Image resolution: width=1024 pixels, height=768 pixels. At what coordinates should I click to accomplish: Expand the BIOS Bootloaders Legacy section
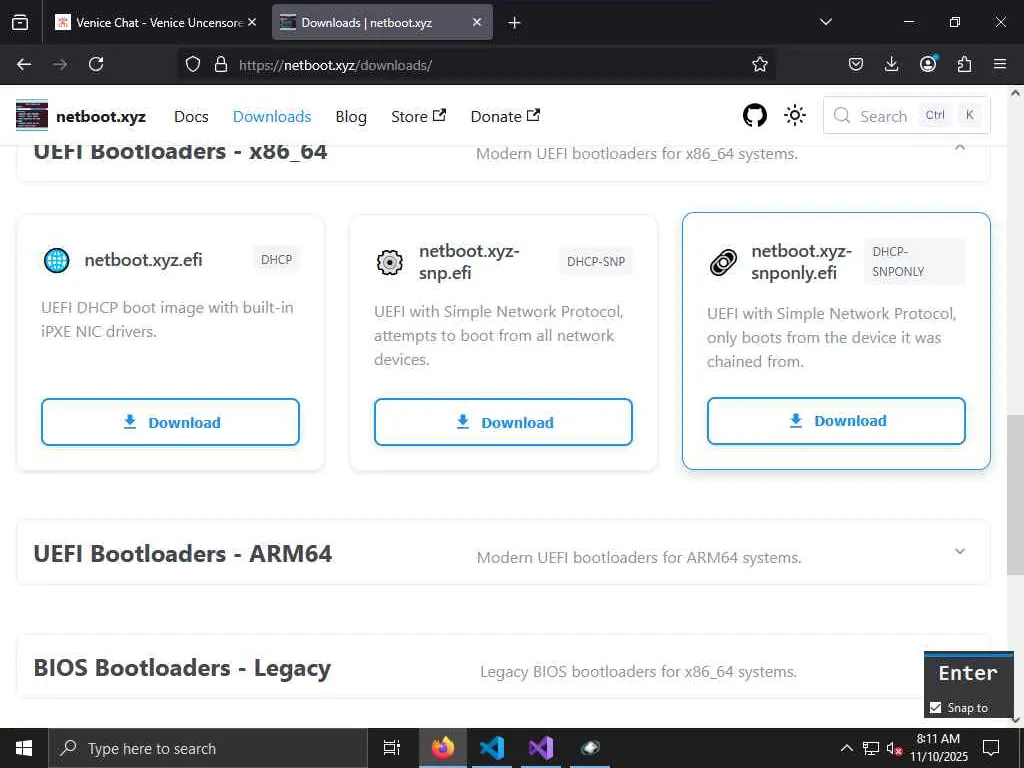503,667
